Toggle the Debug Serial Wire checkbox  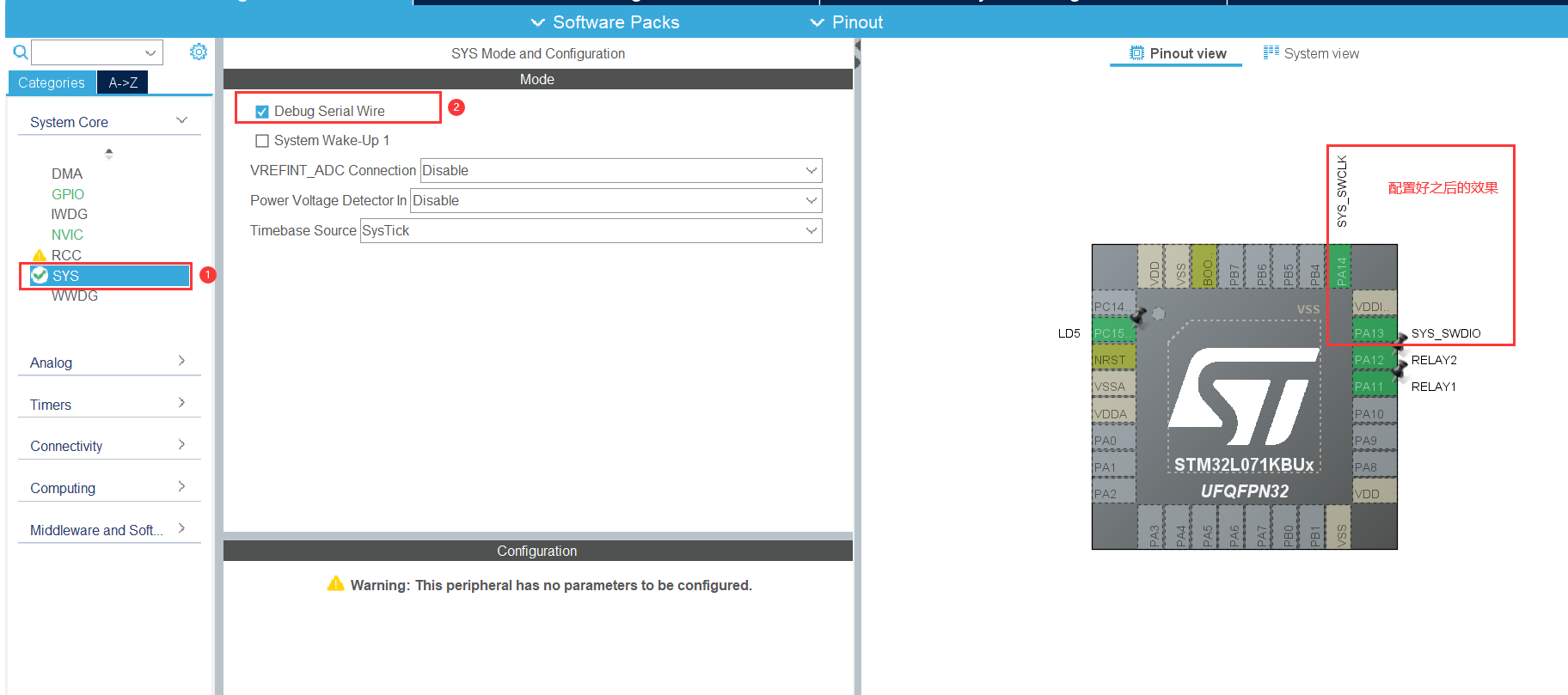coord(262,112)
